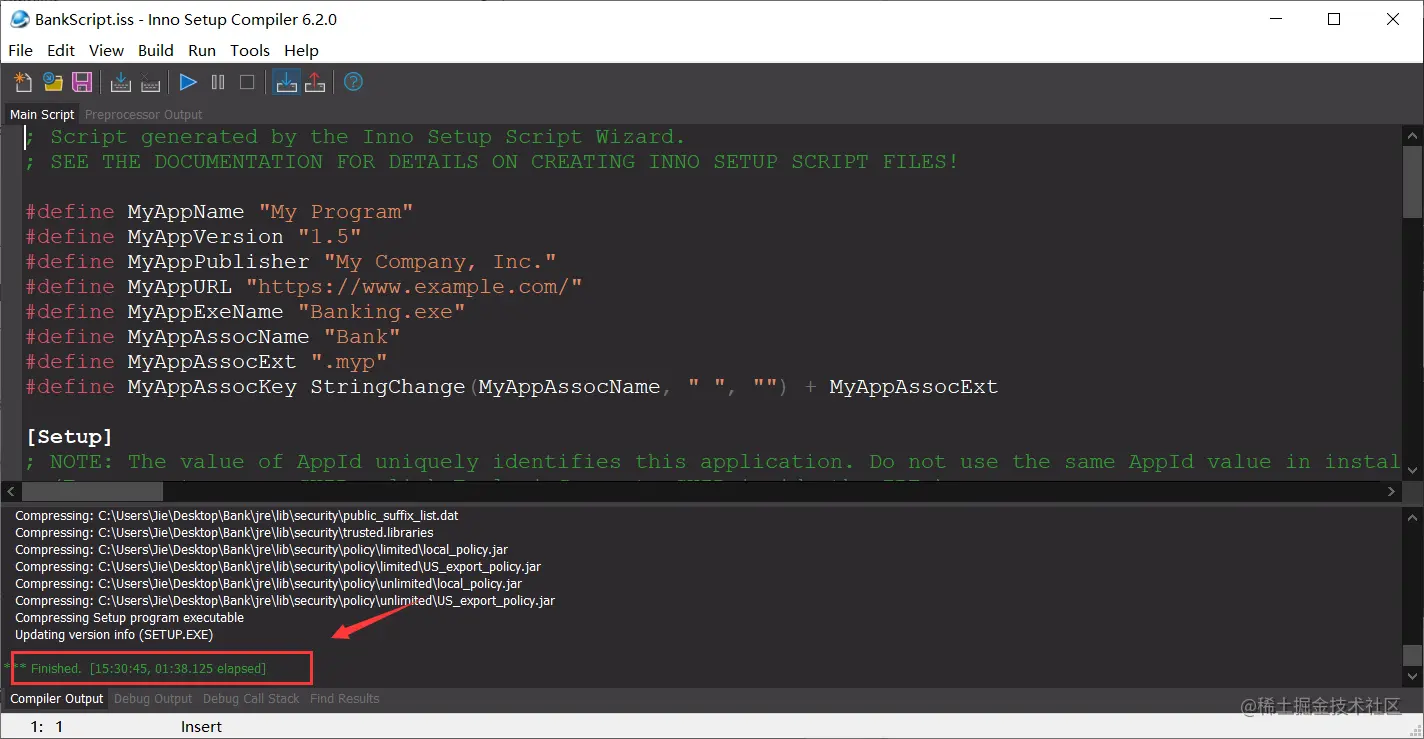Switch to the Preprocessor Output tab
Screen dimensions: 1424x739
(144, 115)
